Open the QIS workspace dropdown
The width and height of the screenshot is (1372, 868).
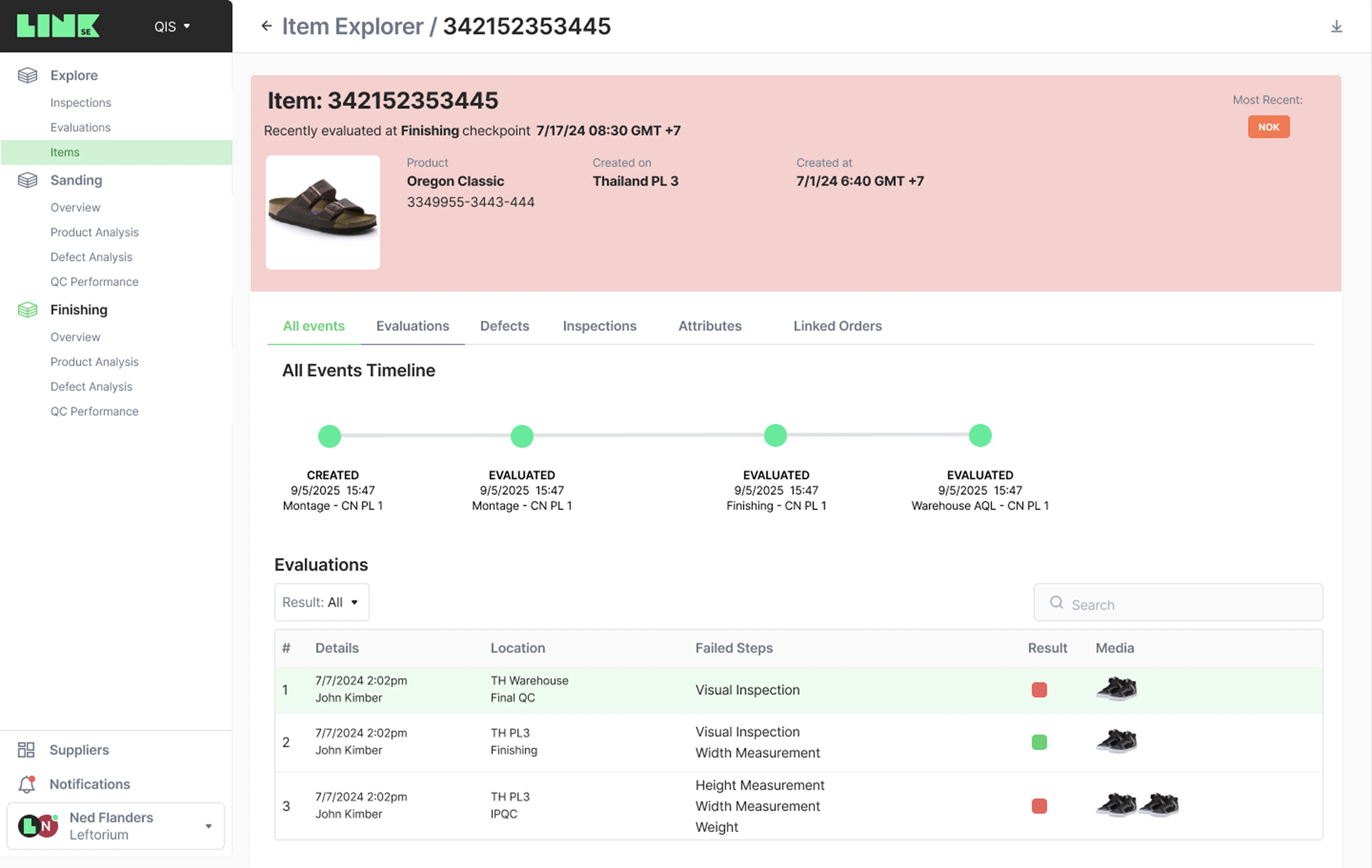172,26
